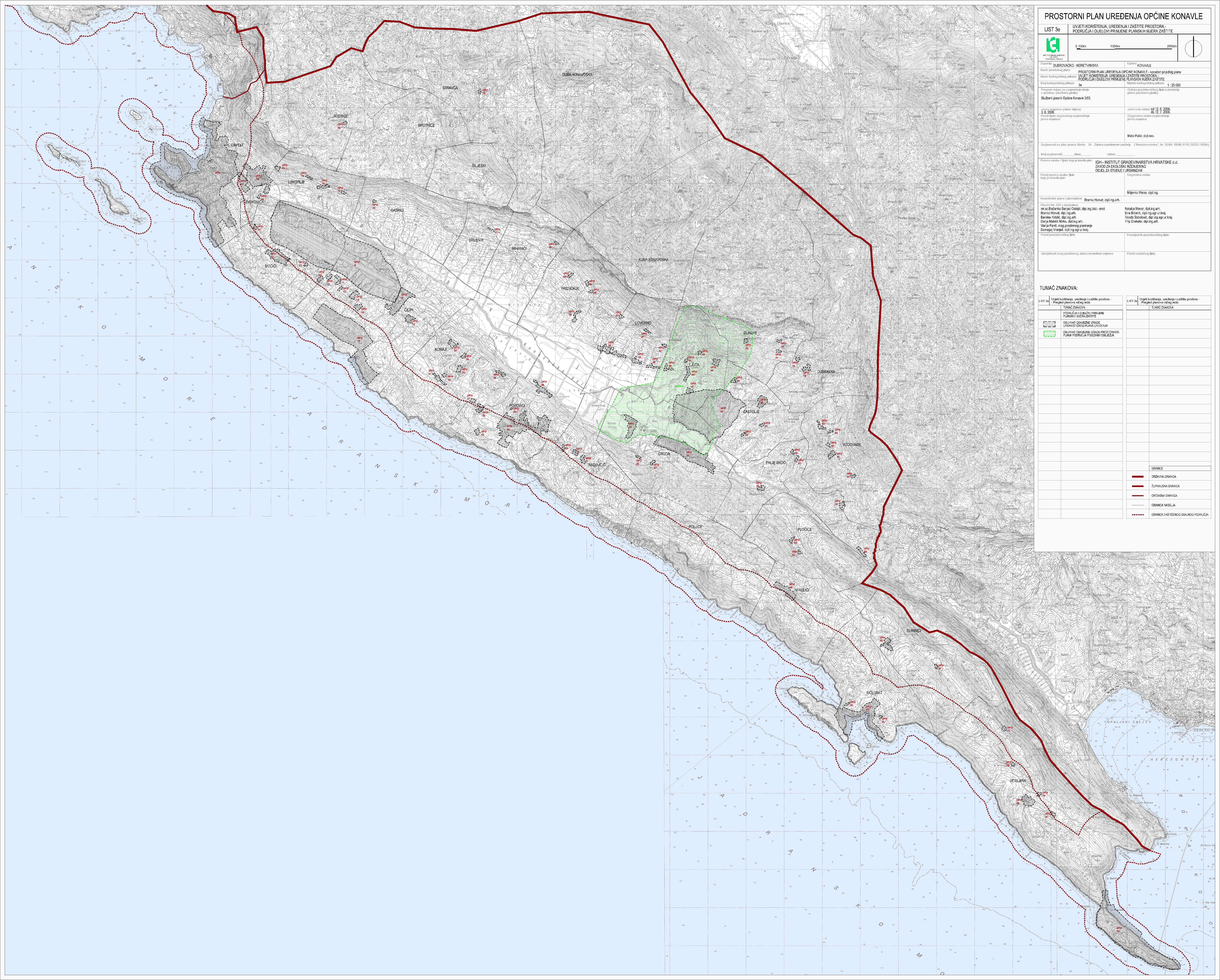Click the POPOVIĆI settlement label
The height and width of the screenshot is (980, 1220).
(x=517, y=406)
